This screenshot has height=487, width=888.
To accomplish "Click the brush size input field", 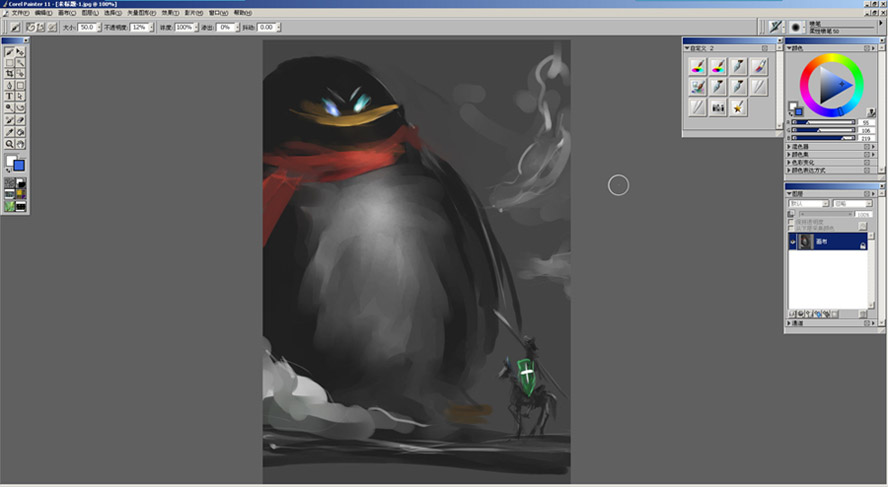I will pyautogui.click(x=87, y=27).
